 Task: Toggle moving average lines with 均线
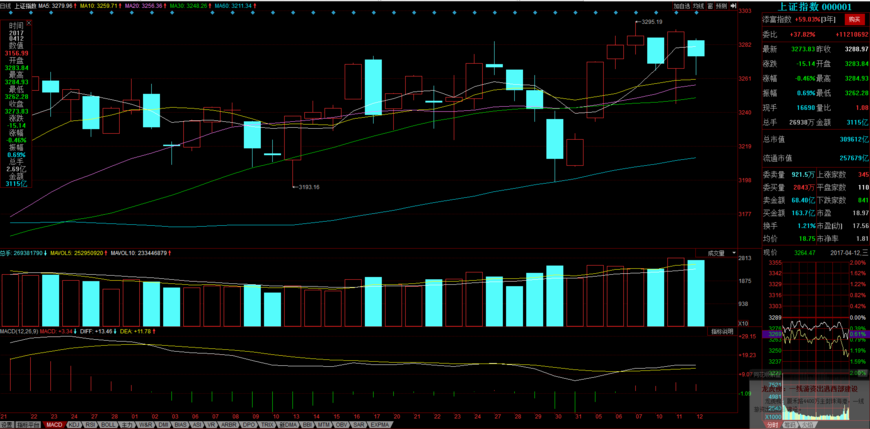698,6
